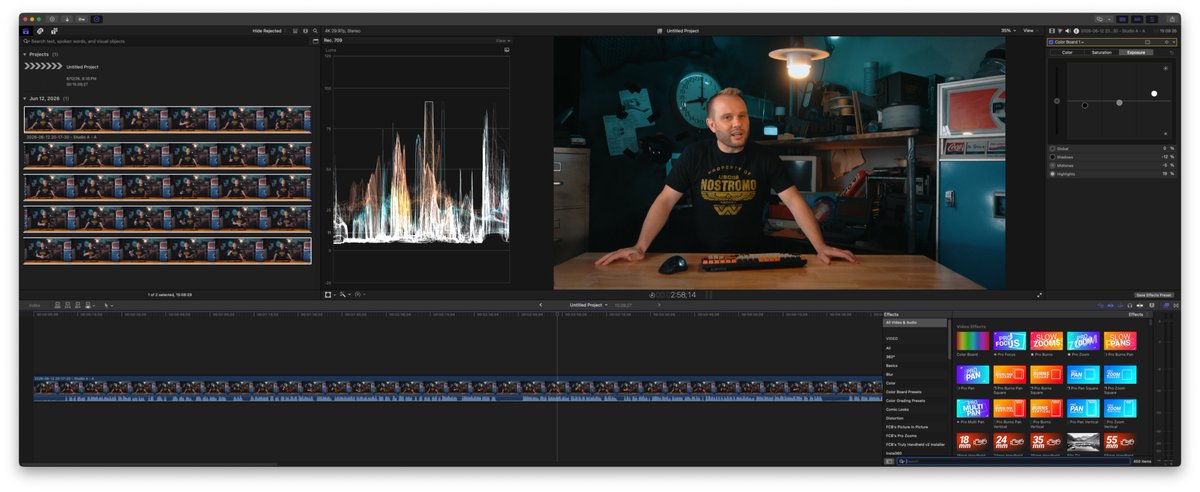Click the Color Board mask icon
Viewport: 1200px width, 492px height.
[1148, 42]
